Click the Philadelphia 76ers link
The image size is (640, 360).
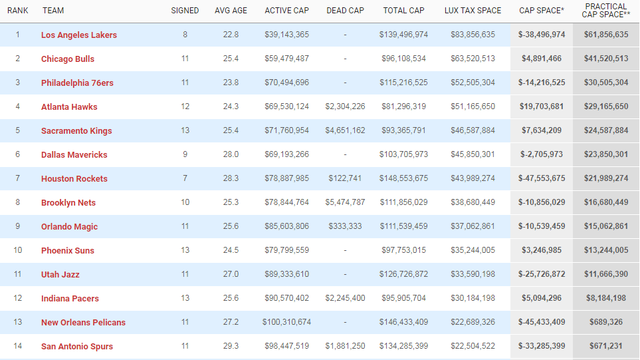tap(77, 83)
